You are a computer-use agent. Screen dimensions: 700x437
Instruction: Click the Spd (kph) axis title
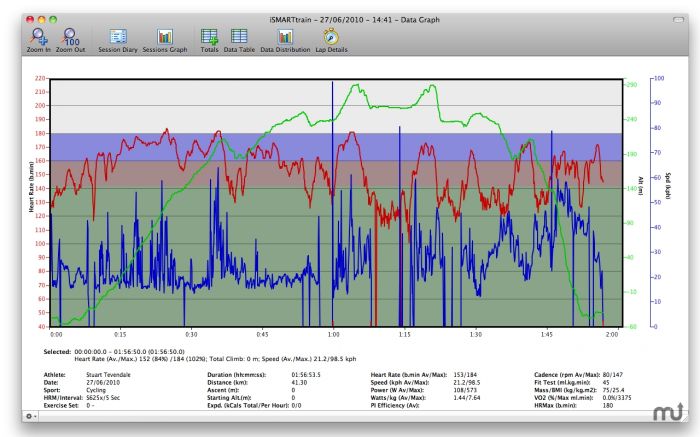(668, 186)
